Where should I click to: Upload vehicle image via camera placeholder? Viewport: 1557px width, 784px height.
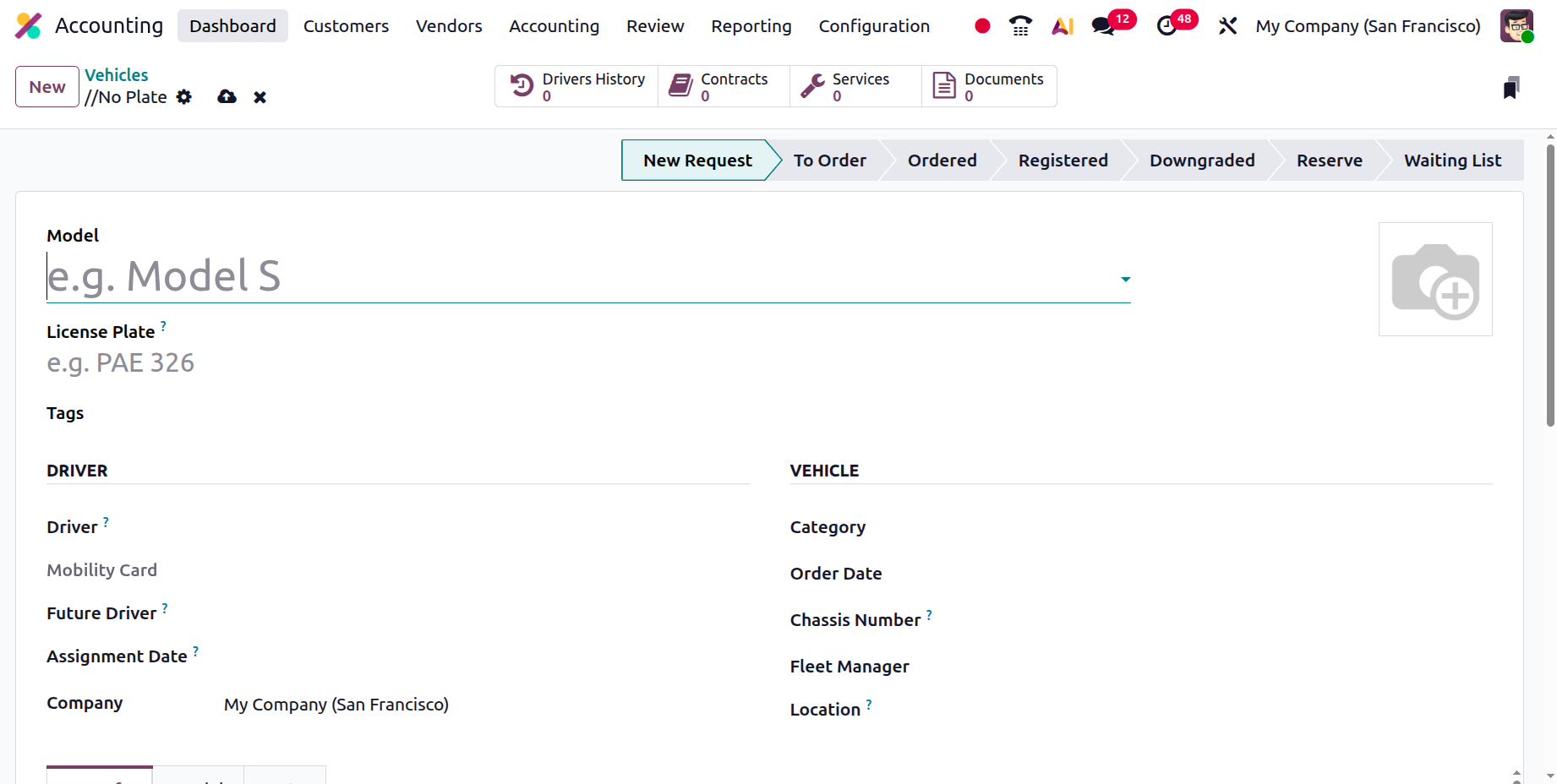pos(1435,280)
